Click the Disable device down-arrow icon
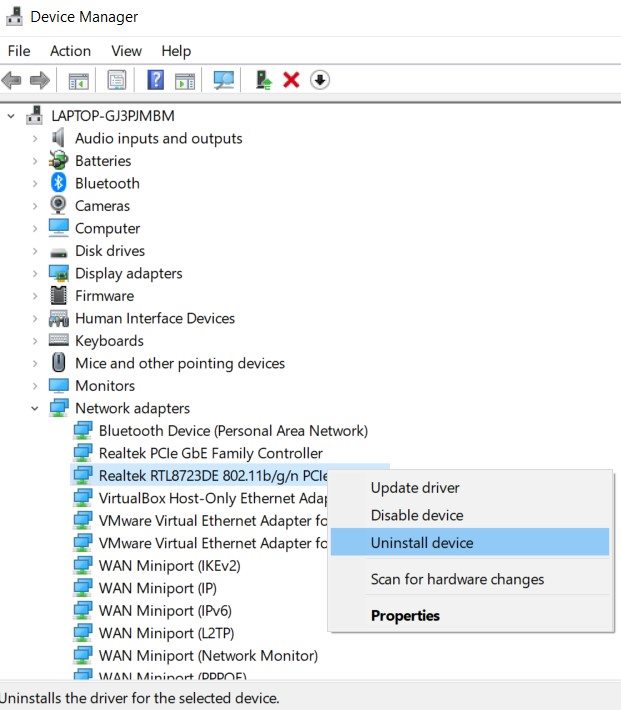The height and width of the screenshot is (710, 621). pyautogui.click(x=320, y=80)
